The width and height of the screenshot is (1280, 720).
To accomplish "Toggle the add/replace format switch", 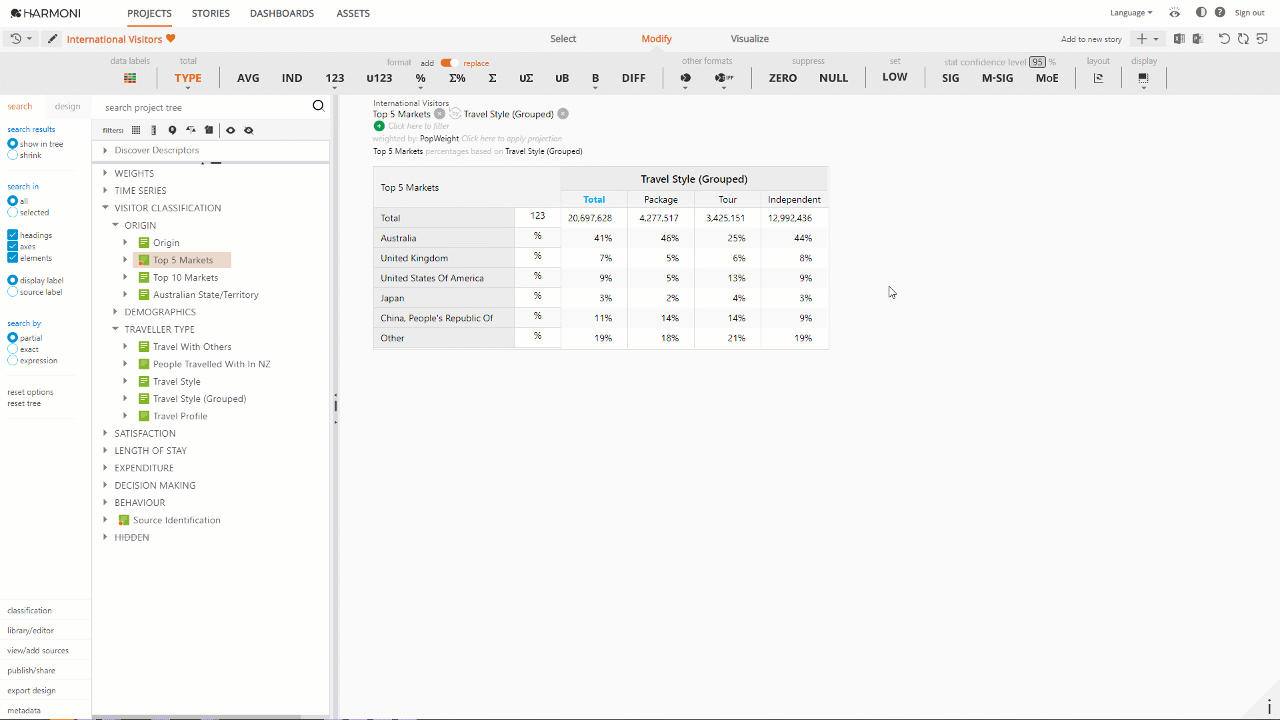I will pyautogui.click(x=448, y=63).
